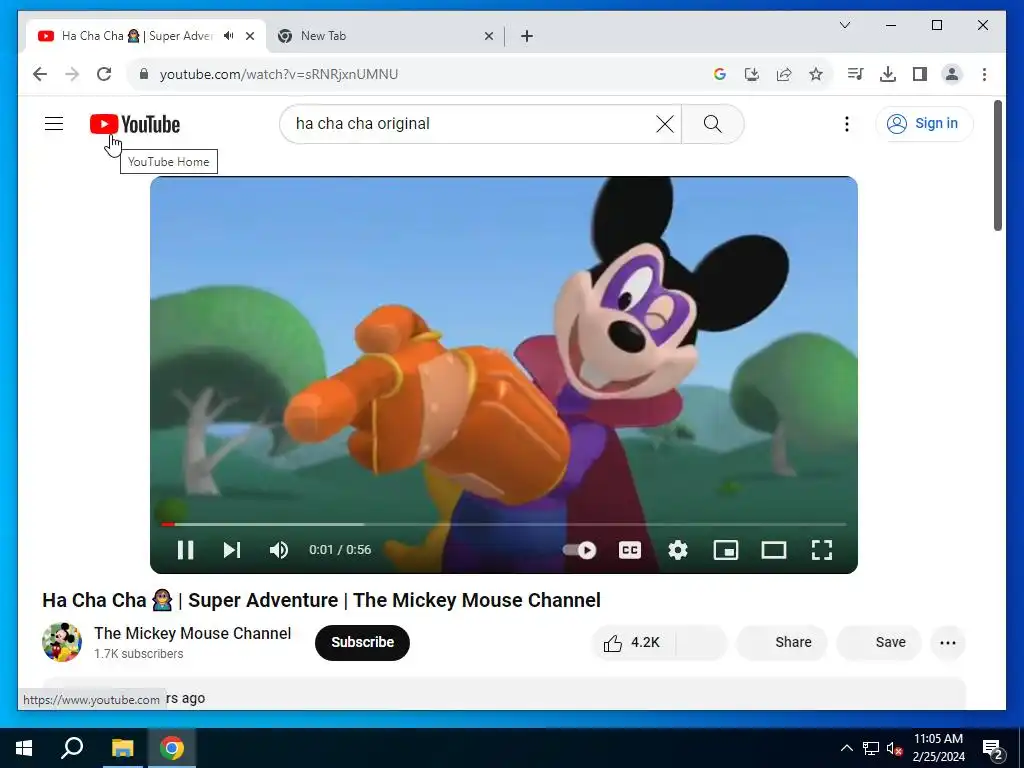Open the tab search chevron

(x=844, y=25)
